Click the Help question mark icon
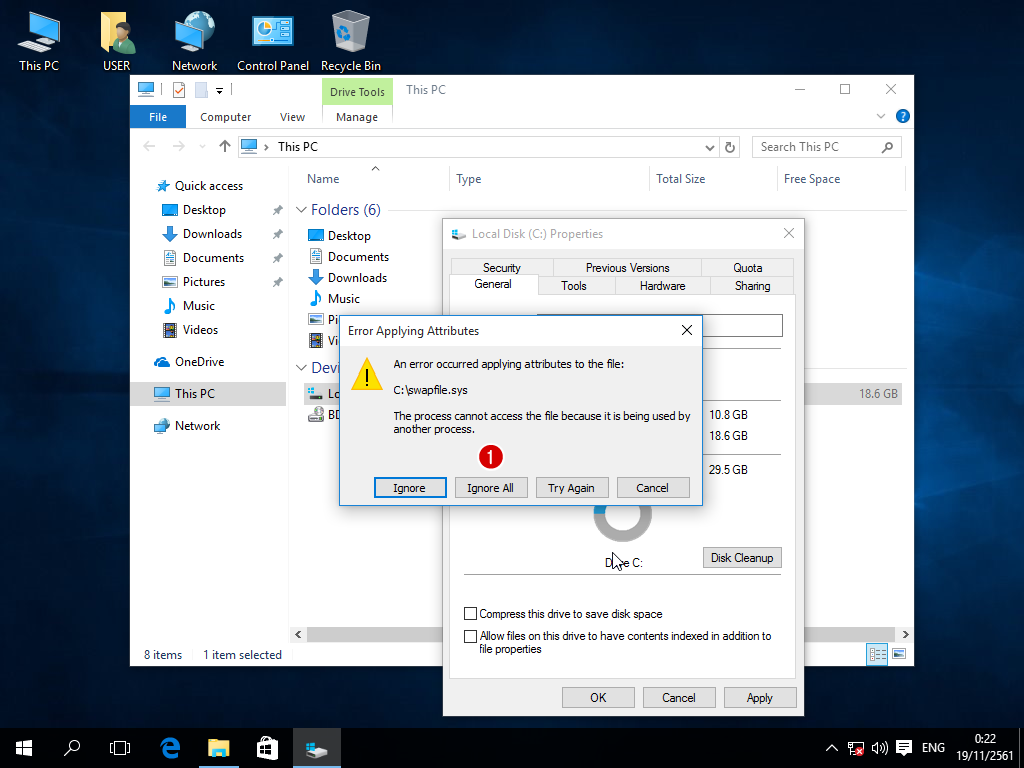This screenshot has height=768, width=1024. pos(902,116)
